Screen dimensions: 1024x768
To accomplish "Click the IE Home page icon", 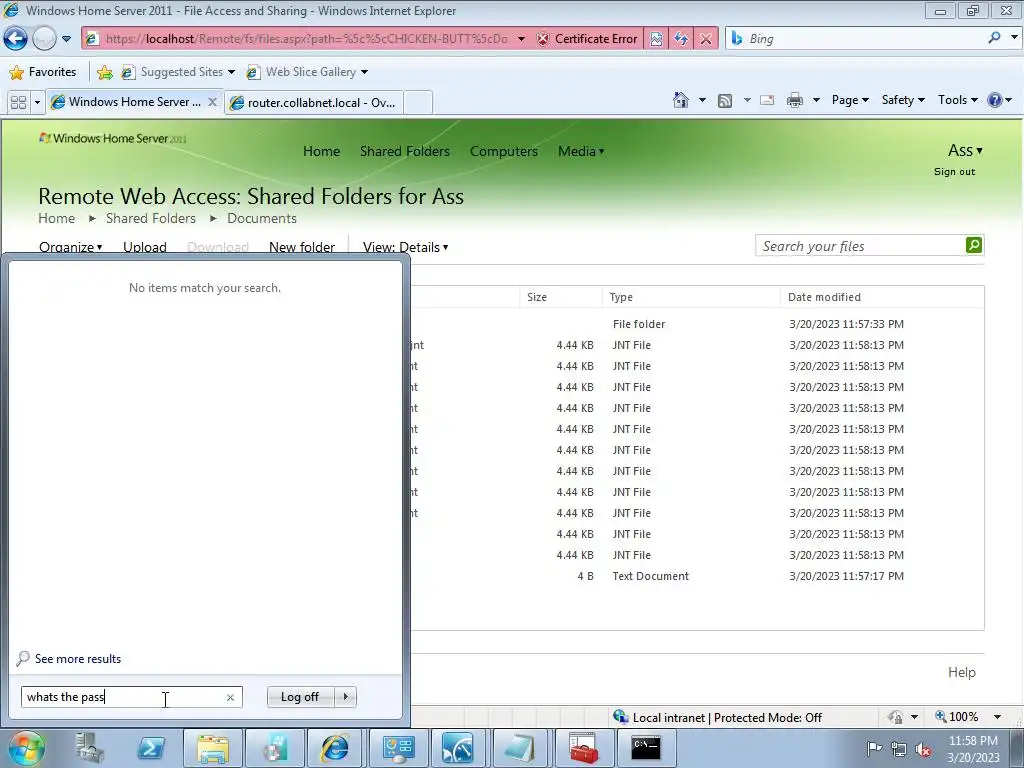I will coord(681,100).
